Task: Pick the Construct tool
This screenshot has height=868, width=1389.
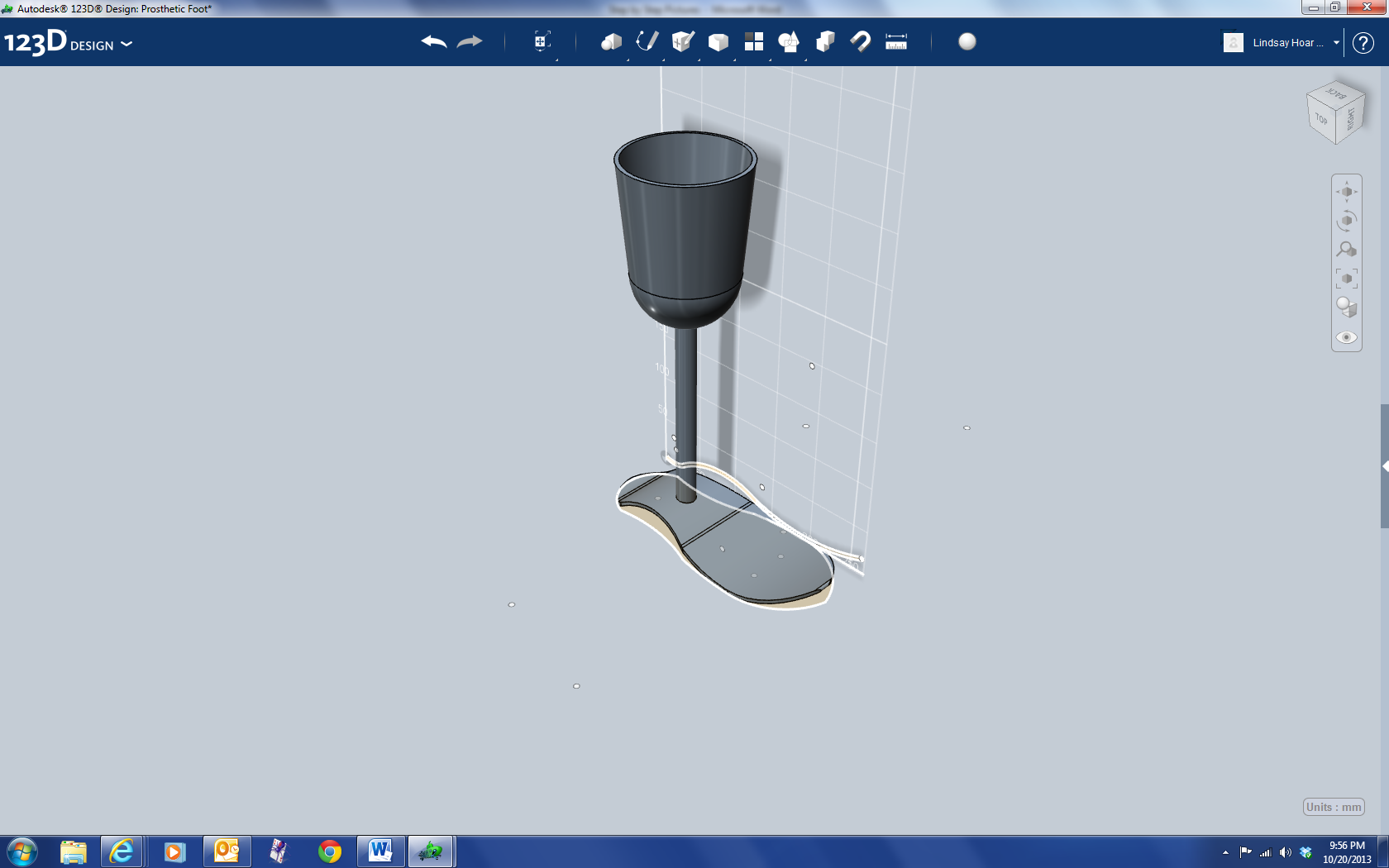Action: click(x=682, y=41)
